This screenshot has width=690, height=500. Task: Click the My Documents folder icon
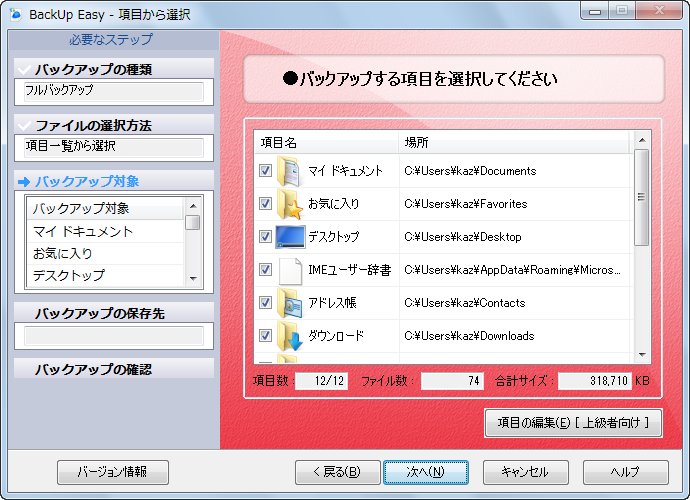[289, 171]
